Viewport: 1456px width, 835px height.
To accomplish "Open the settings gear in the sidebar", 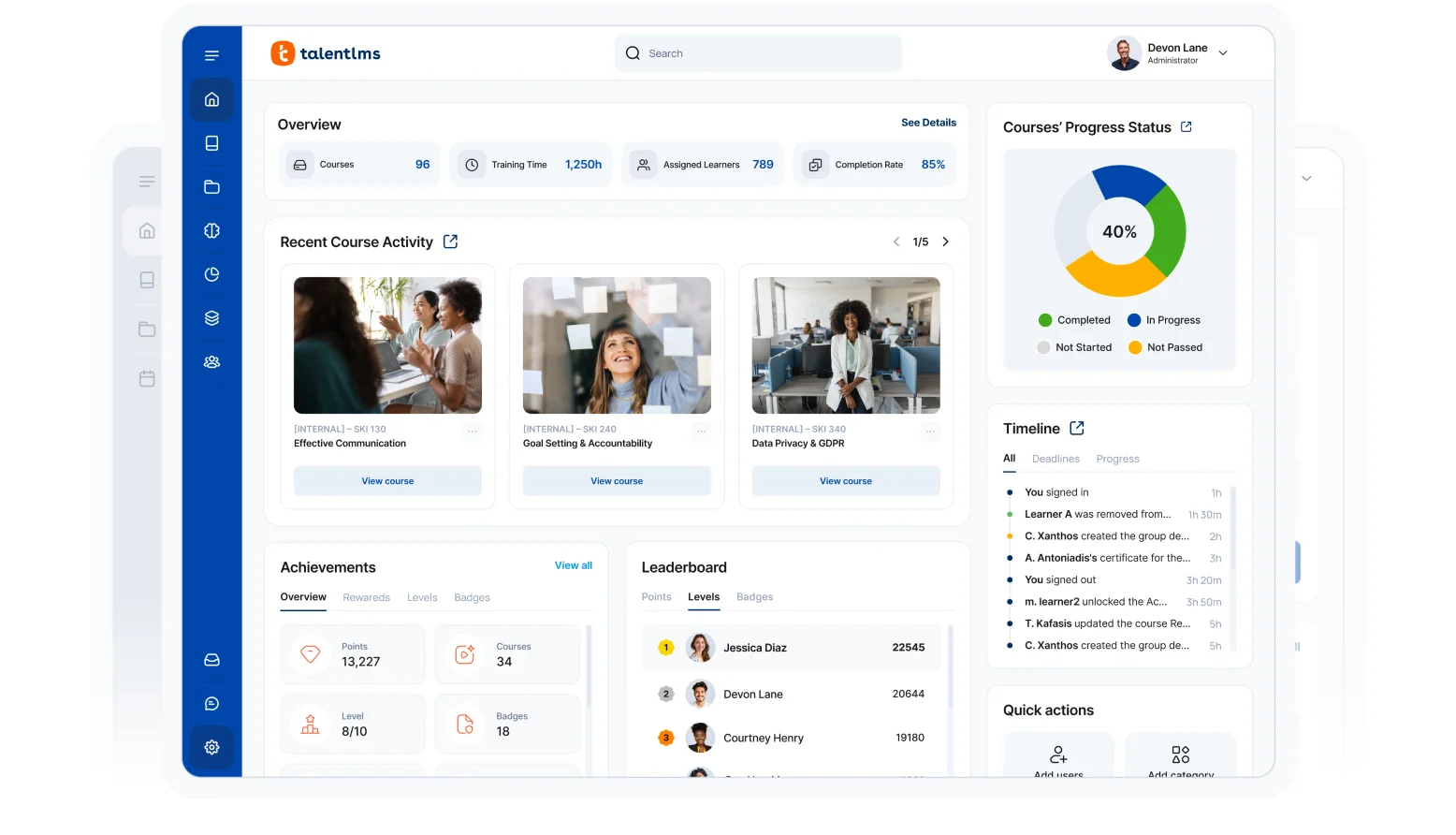I will [211, 747].
